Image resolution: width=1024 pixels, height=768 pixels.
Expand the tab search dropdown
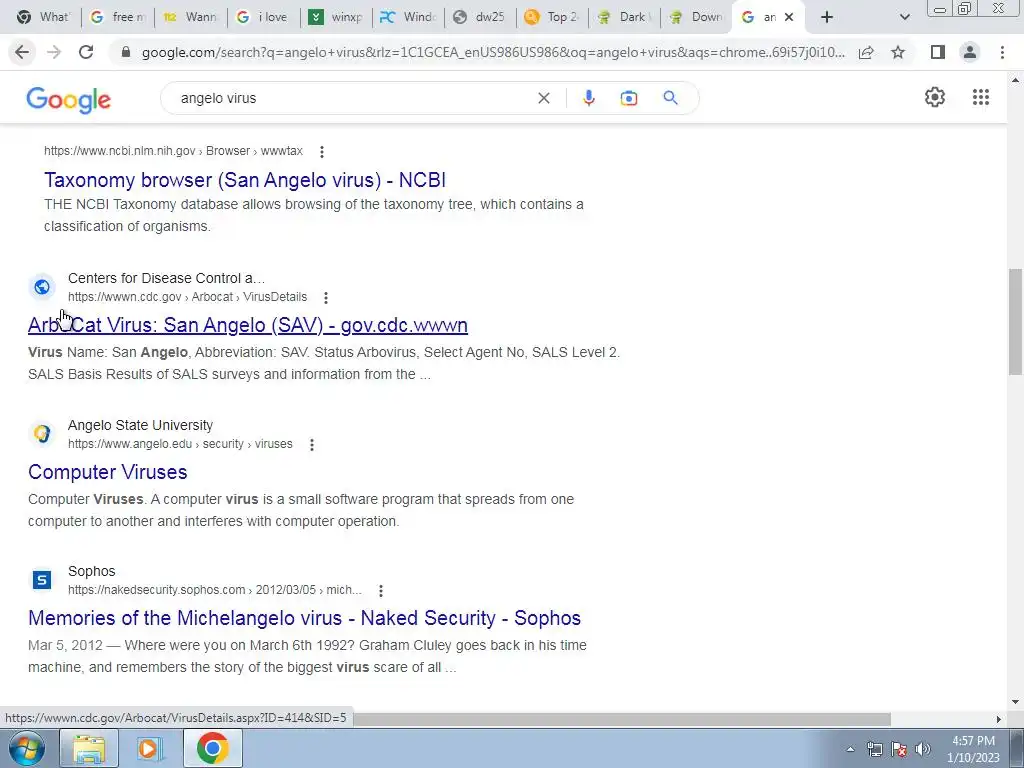[x=904, y=17]
